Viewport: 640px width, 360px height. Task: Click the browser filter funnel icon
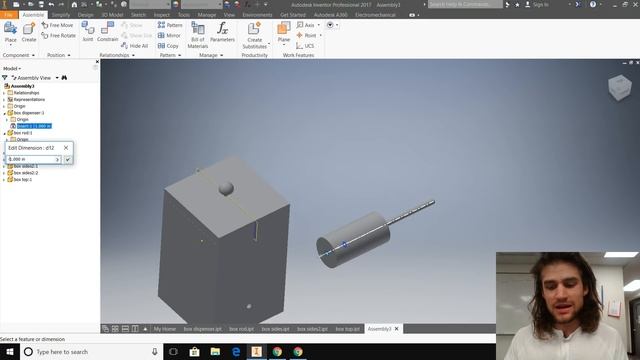(x=4, y=78)
